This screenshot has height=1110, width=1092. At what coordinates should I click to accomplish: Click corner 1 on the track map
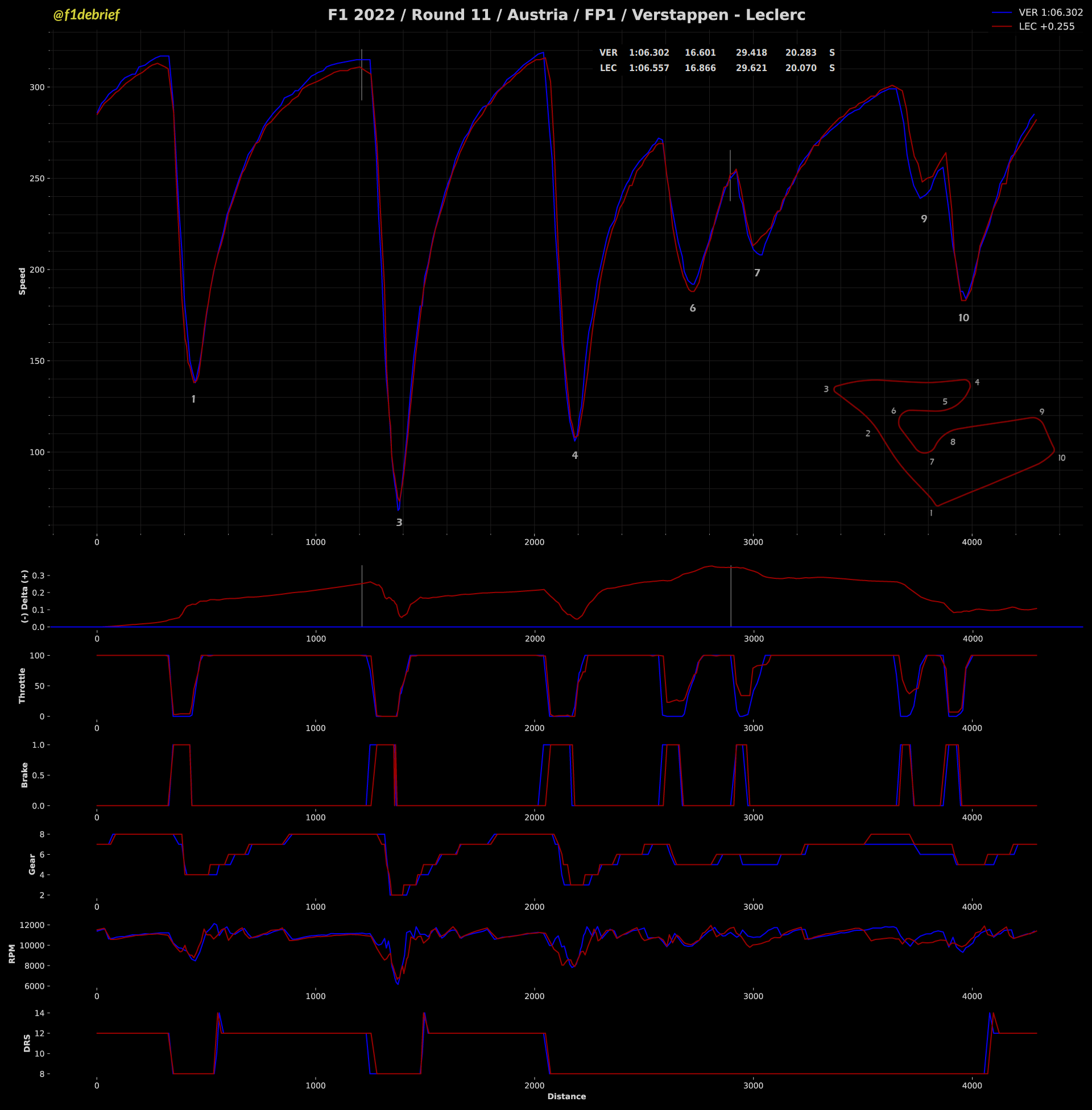931,513
